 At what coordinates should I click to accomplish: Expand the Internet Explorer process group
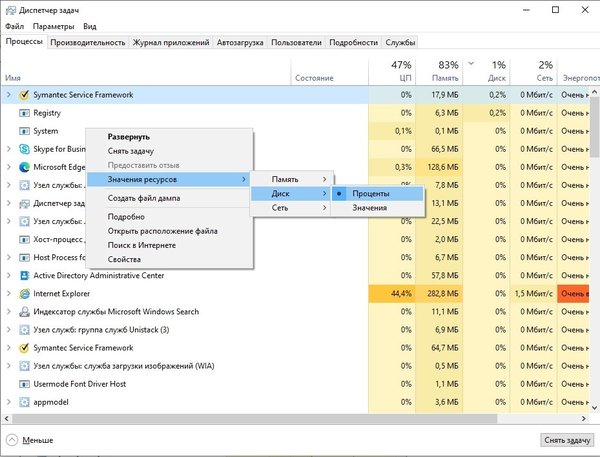point(9,294)
